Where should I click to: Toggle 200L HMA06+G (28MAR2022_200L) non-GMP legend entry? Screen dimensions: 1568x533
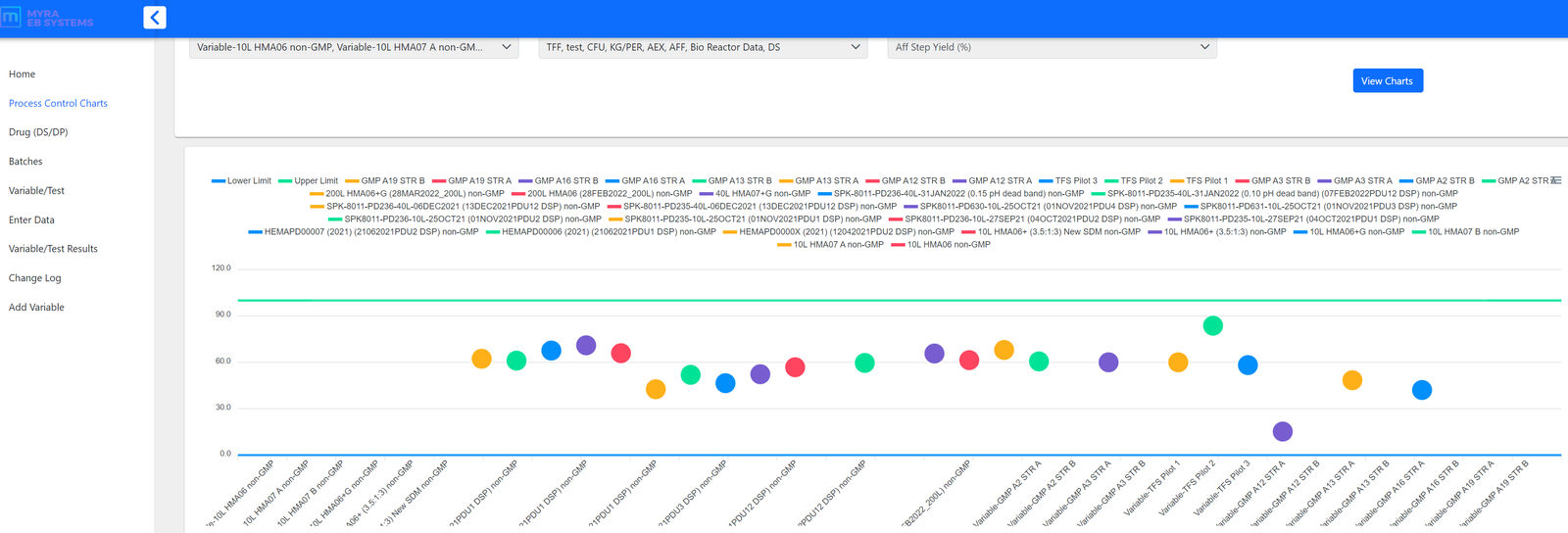point(407,194)
